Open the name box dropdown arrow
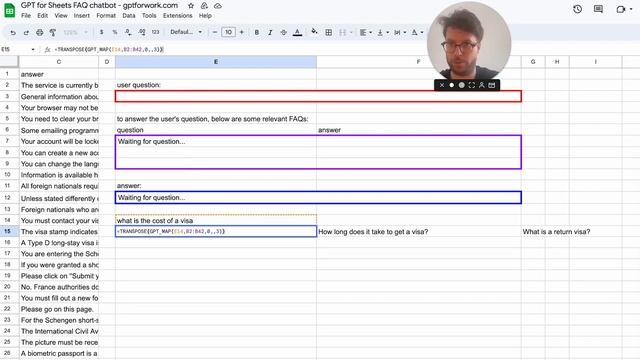 (x=33, y=49)
